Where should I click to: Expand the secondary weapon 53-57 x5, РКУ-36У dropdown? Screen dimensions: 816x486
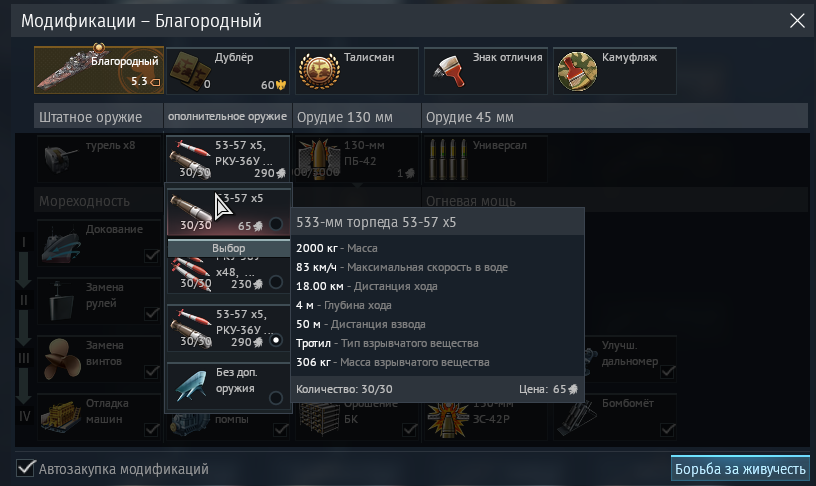(227, 158)
